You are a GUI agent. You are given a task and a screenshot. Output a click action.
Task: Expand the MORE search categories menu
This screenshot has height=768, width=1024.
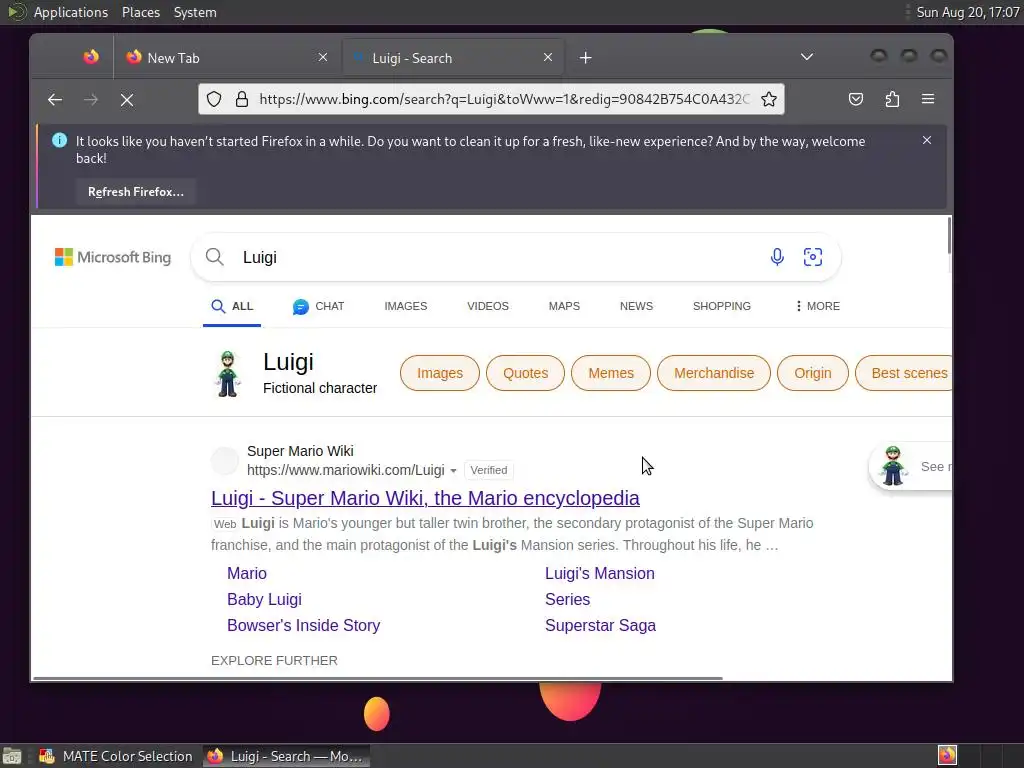[817, 306]
